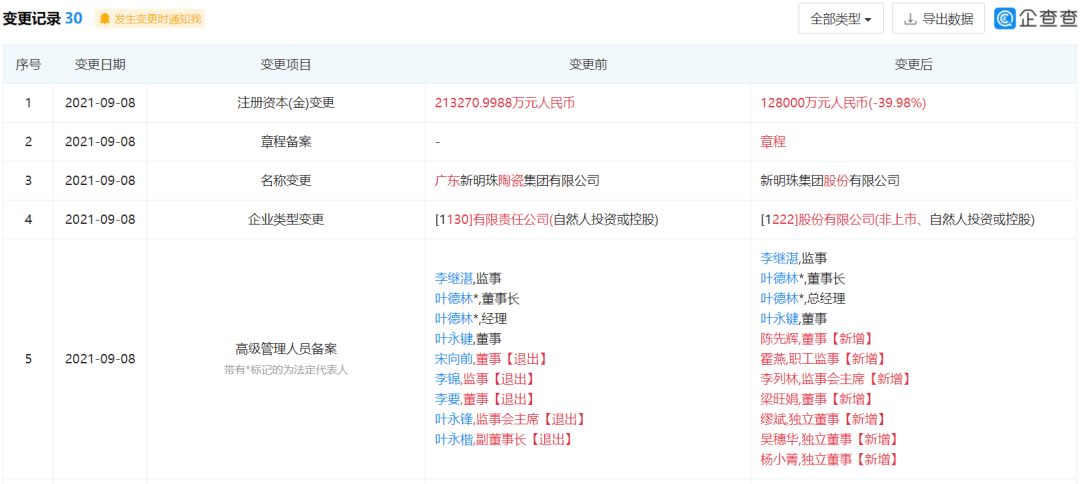1080x484 pixels.
Task: Click newly added 霍燕 职工监事 entry
Action: 822,359
